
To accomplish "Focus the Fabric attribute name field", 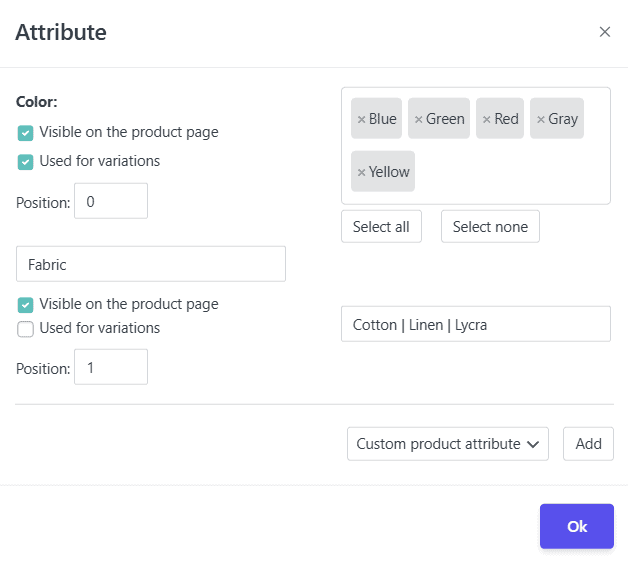I will pos(150,264).
